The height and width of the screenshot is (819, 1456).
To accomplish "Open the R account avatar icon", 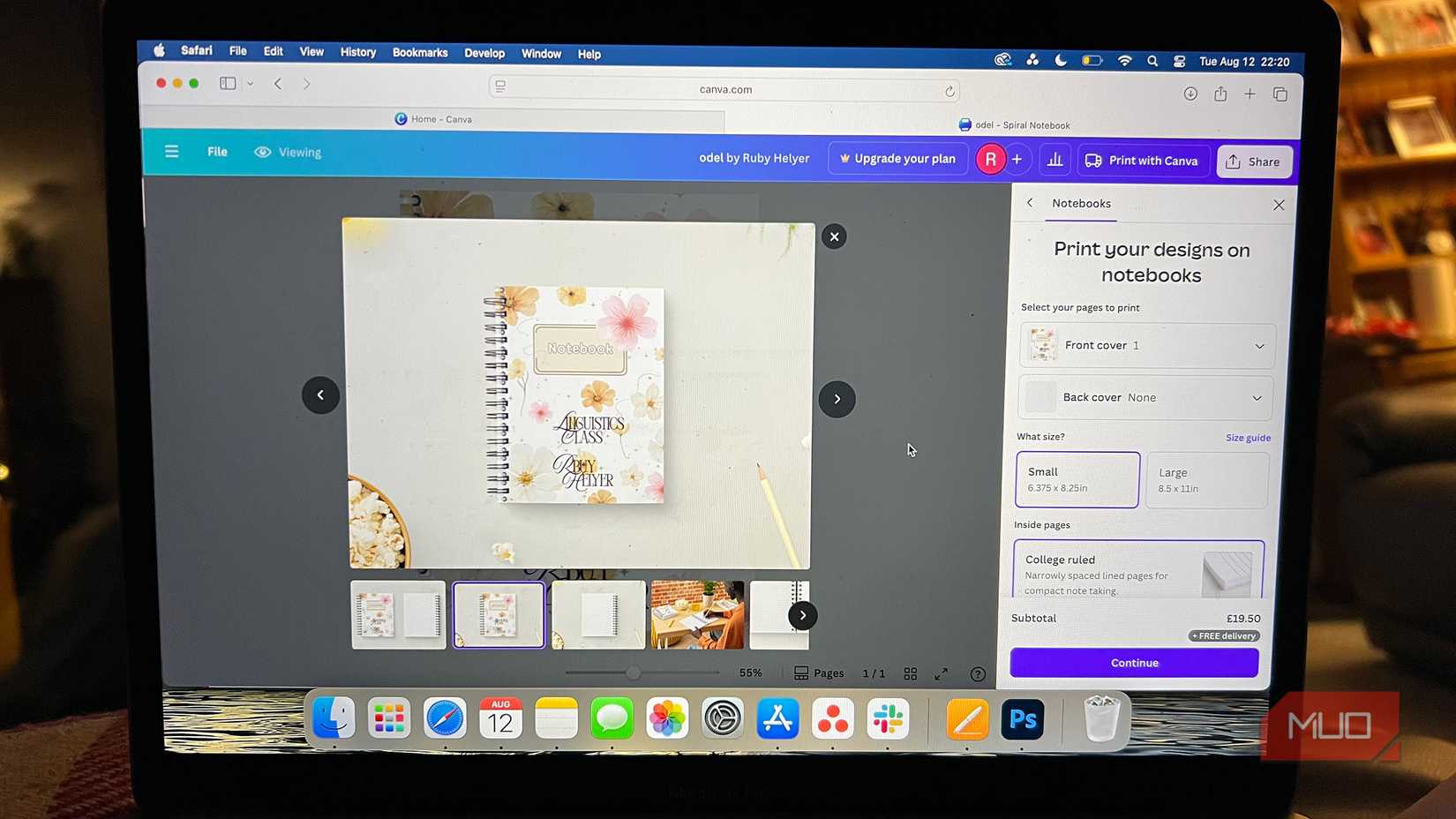I will click(990, 159).
